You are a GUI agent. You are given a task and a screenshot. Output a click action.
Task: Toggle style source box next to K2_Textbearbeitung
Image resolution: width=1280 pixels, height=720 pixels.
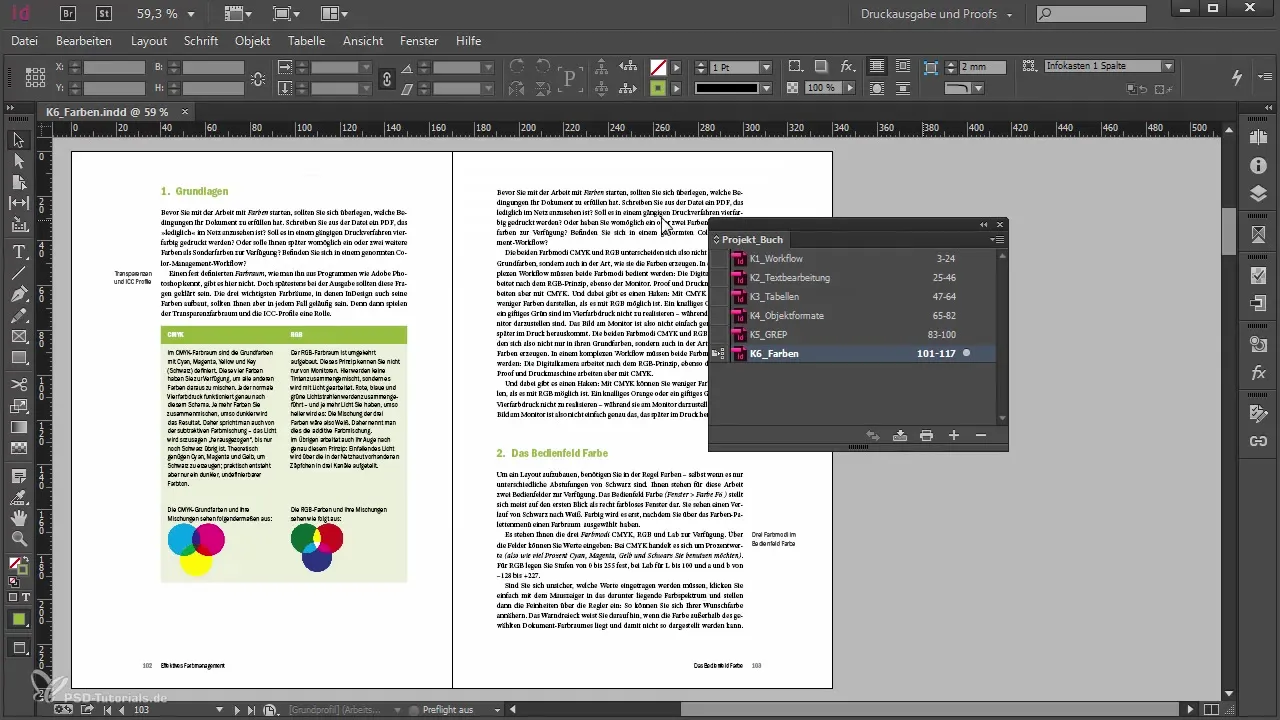[x=717, y=278]
